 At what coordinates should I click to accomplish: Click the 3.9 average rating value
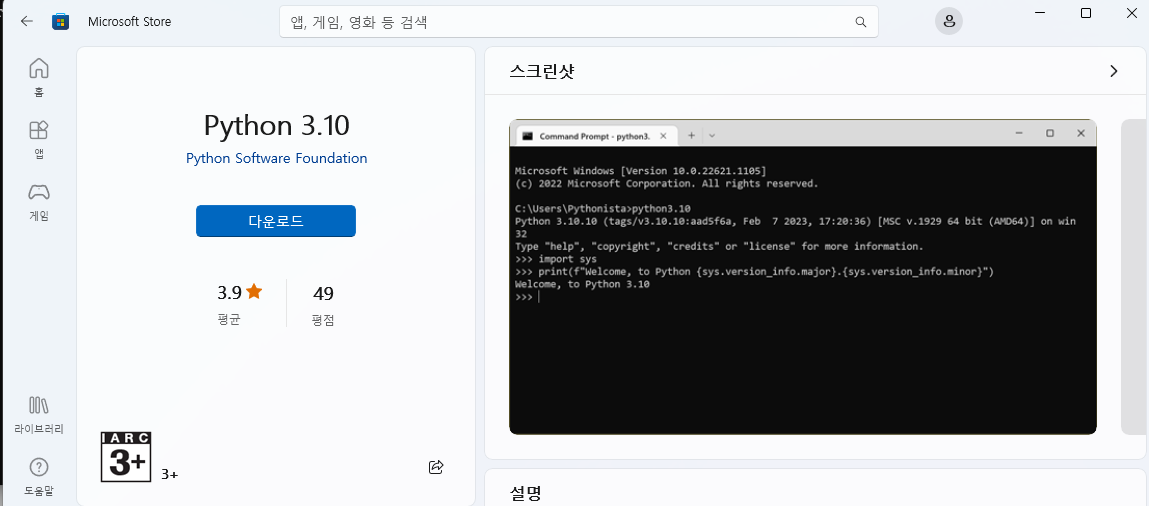click(x=229, y=293)
